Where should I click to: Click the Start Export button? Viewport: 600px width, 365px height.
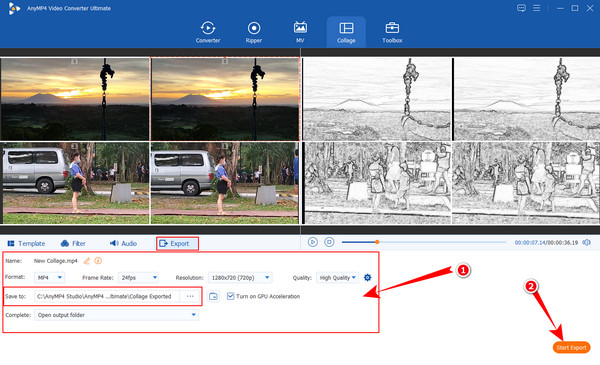[x=571, y=347]
